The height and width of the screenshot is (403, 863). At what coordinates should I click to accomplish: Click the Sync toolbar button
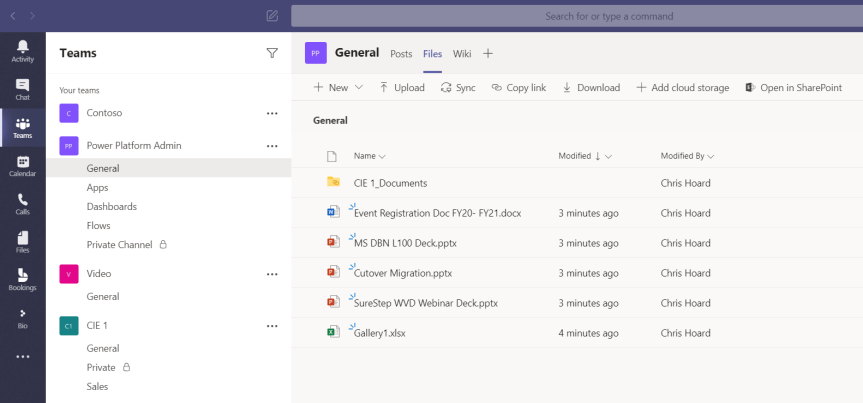[x=458, y=88]
